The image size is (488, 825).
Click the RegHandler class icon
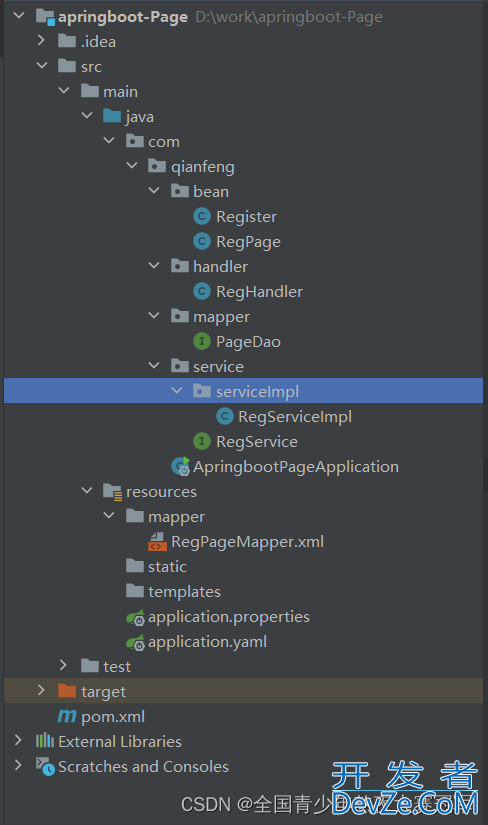(202, 291)
